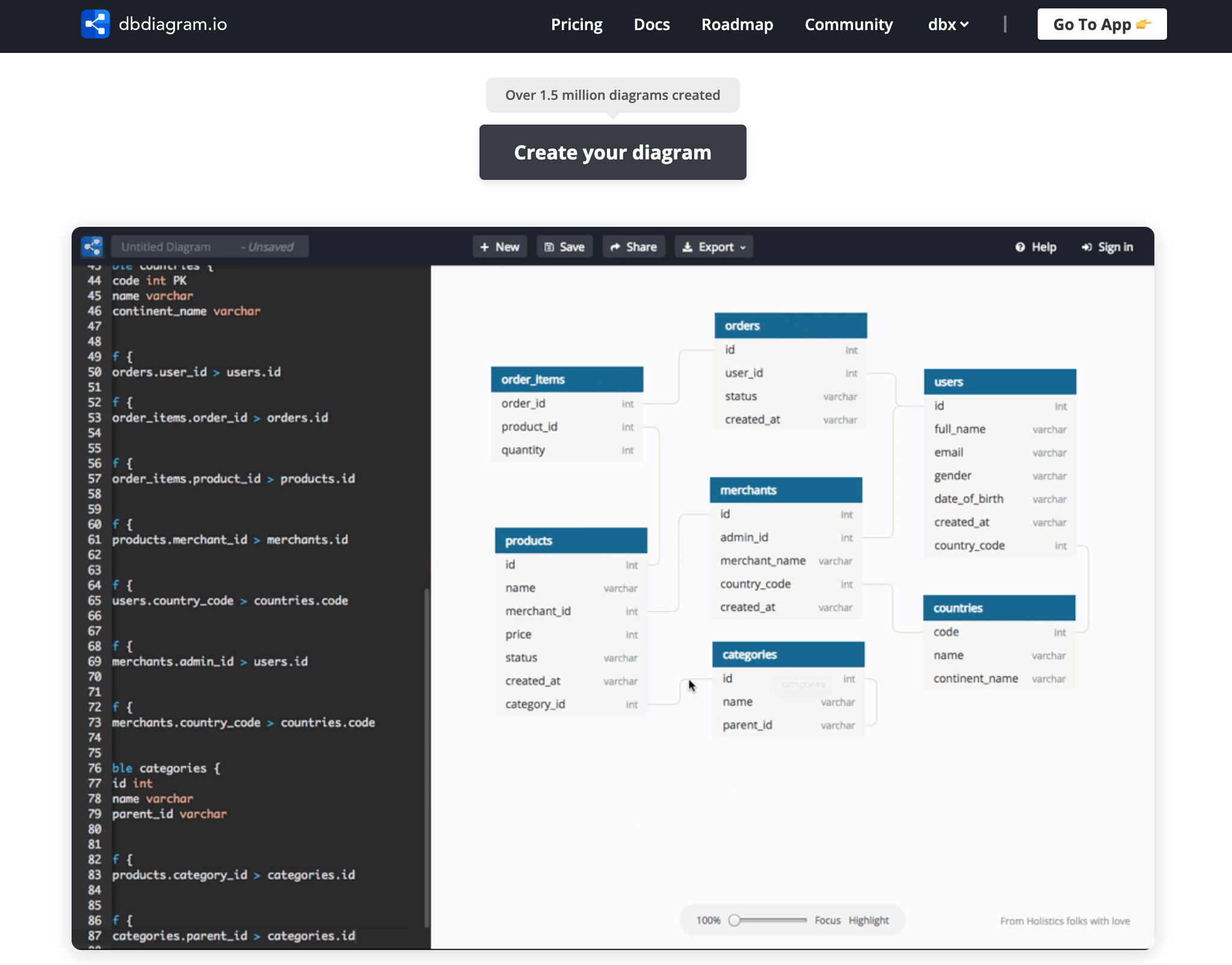Open the Docs menu item
Screen dimensions: 1232x965
651,24
